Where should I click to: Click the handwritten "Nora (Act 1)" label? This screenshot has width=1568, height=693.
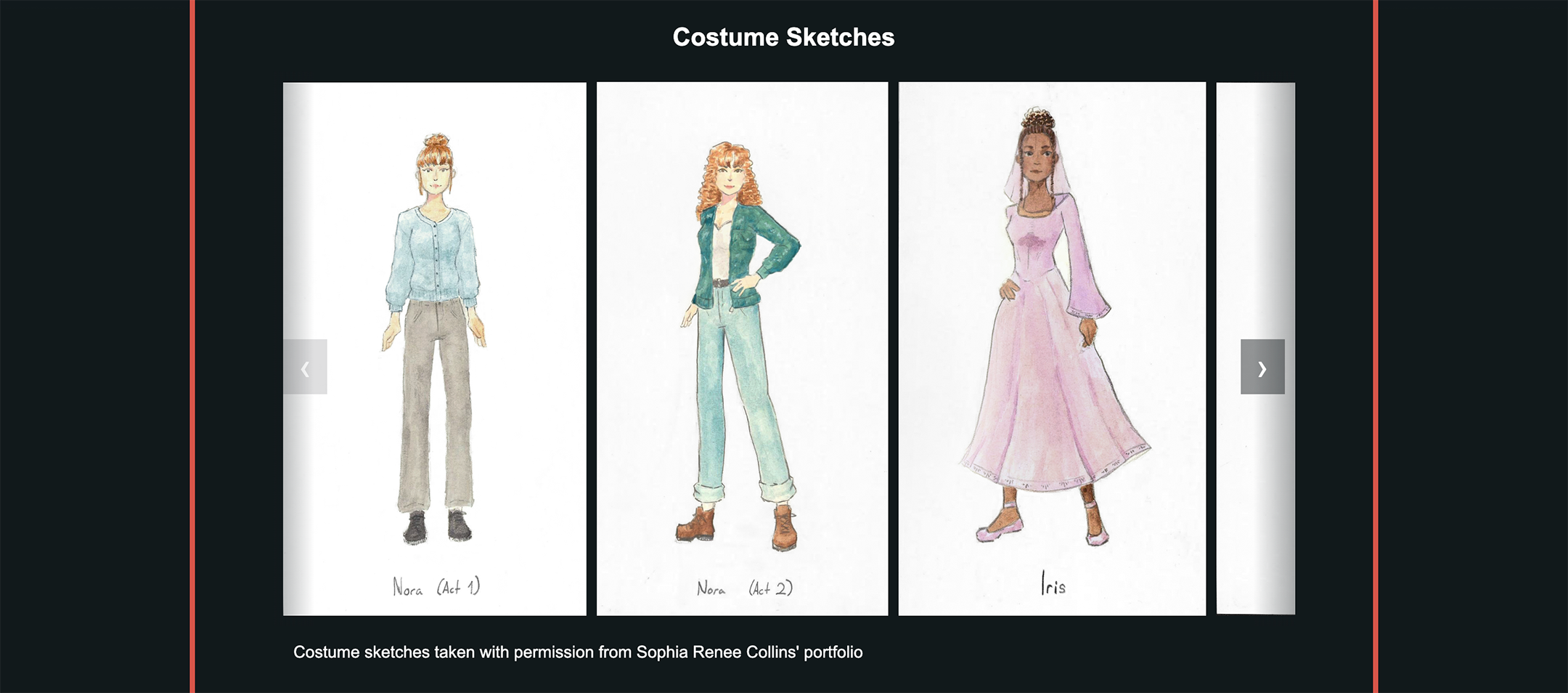[x=436, y=587]
